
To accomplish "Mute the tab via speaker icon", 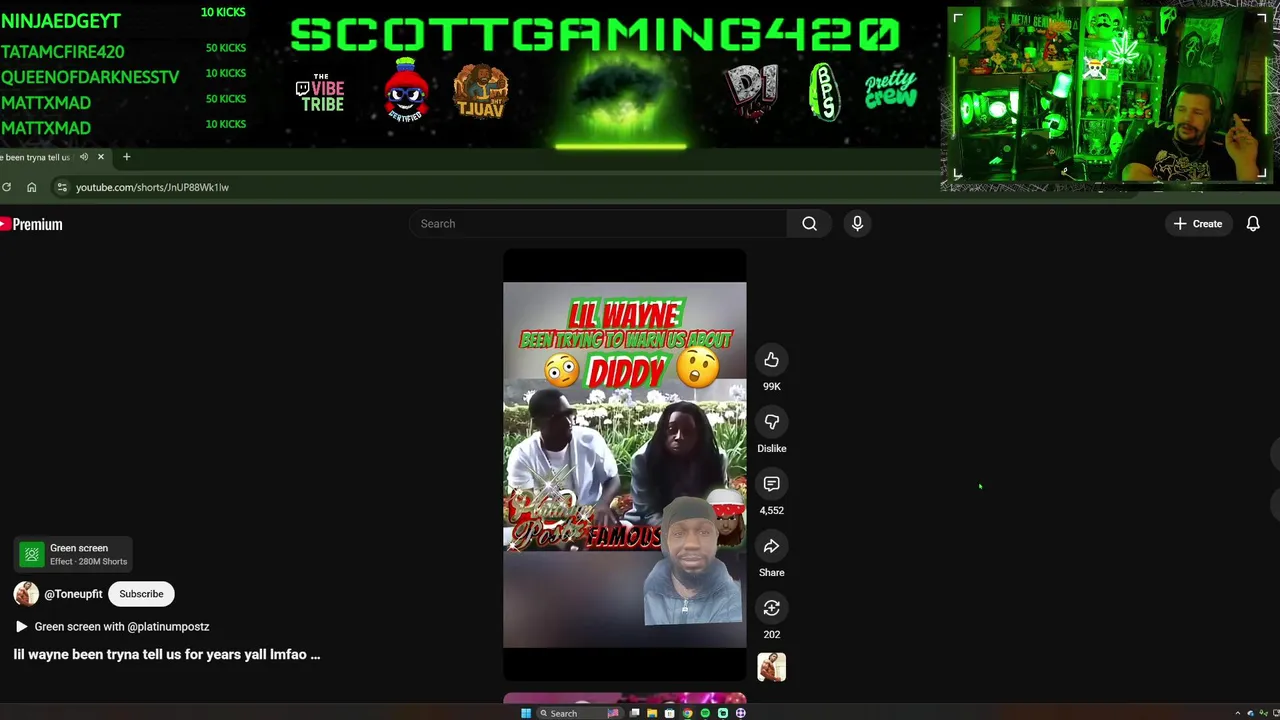I will tap(84, 157).
